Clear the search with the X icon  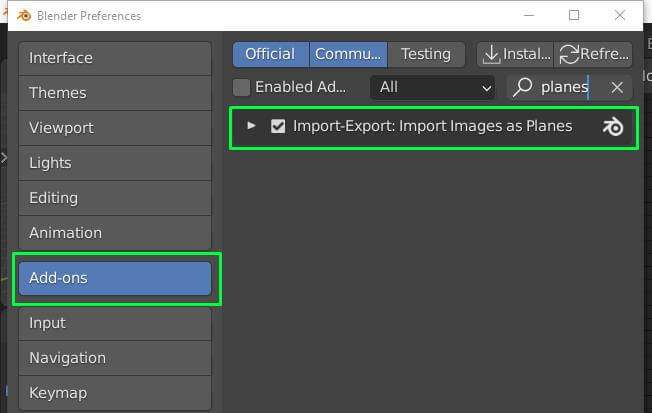tap(617, 88)
